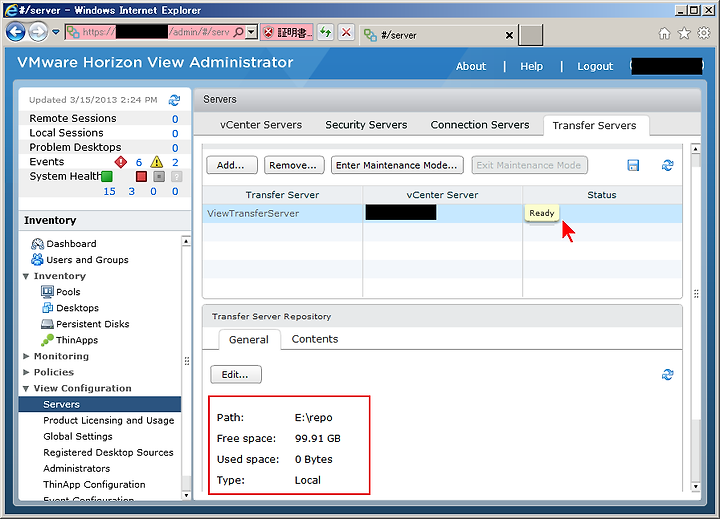Open the Help link
720x519 pixels.
tap(532, 67)
